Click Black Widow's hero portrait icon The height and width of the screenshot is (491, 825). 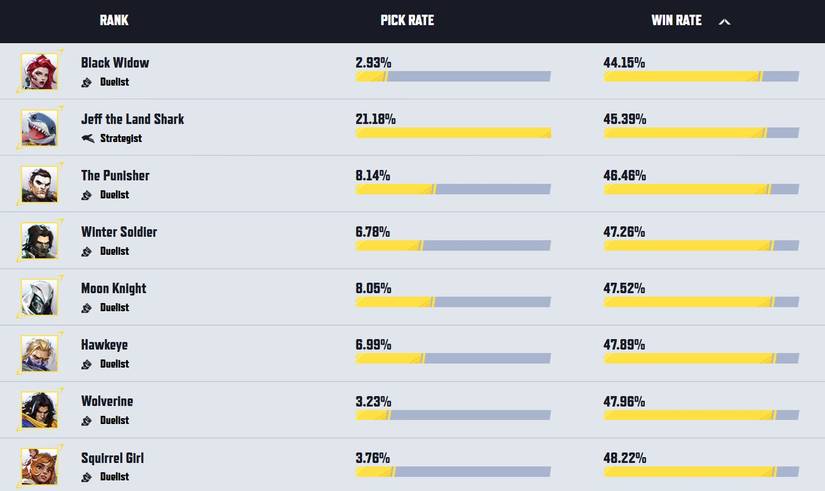pyautogui.click(x=40, y=71)
